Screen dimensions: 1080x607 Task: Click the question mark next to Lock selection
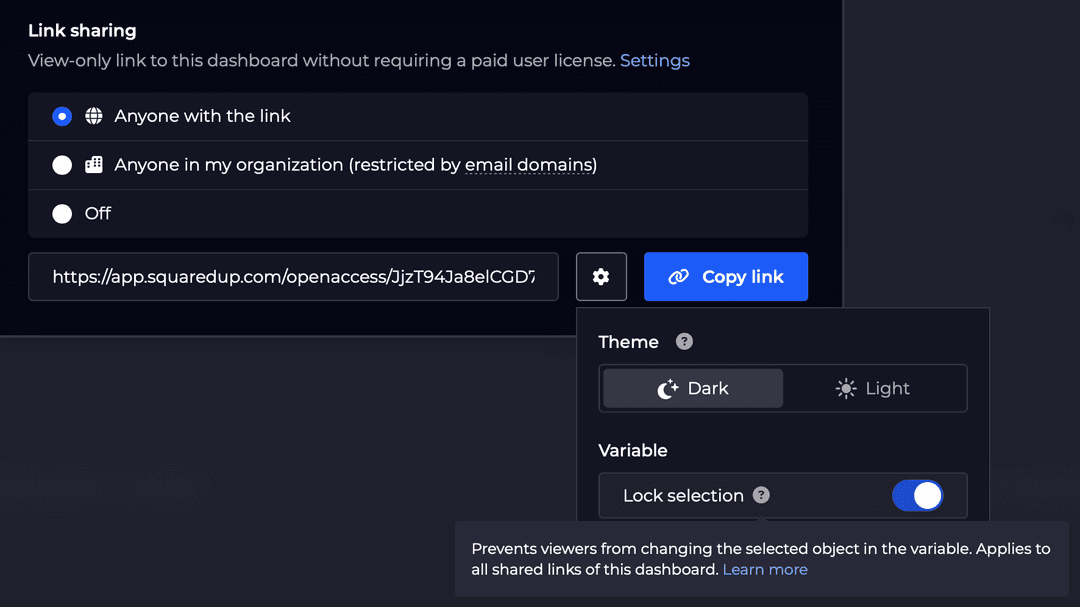click(x=761, y=495)
